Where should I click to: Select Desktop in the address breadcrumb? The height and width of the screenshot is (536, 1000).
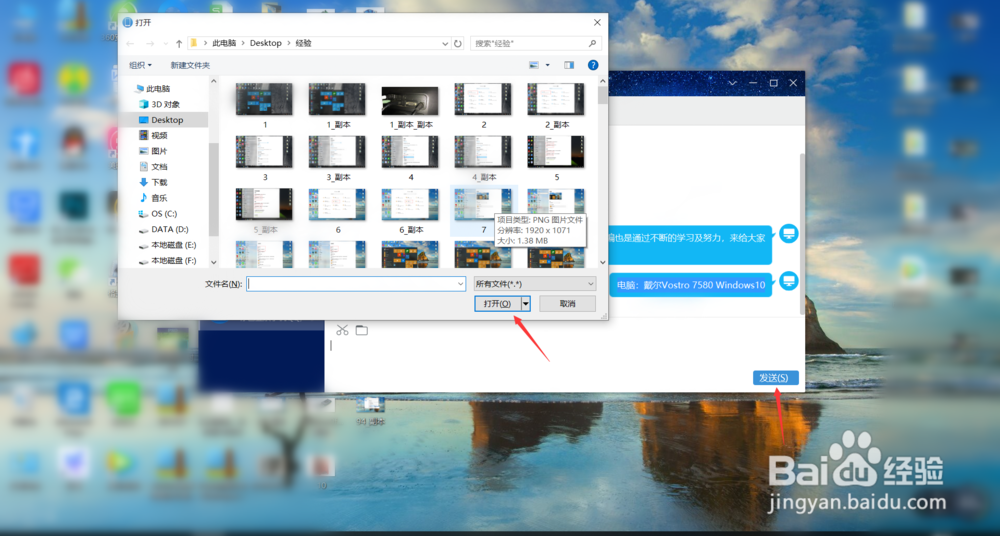[265, 43]
